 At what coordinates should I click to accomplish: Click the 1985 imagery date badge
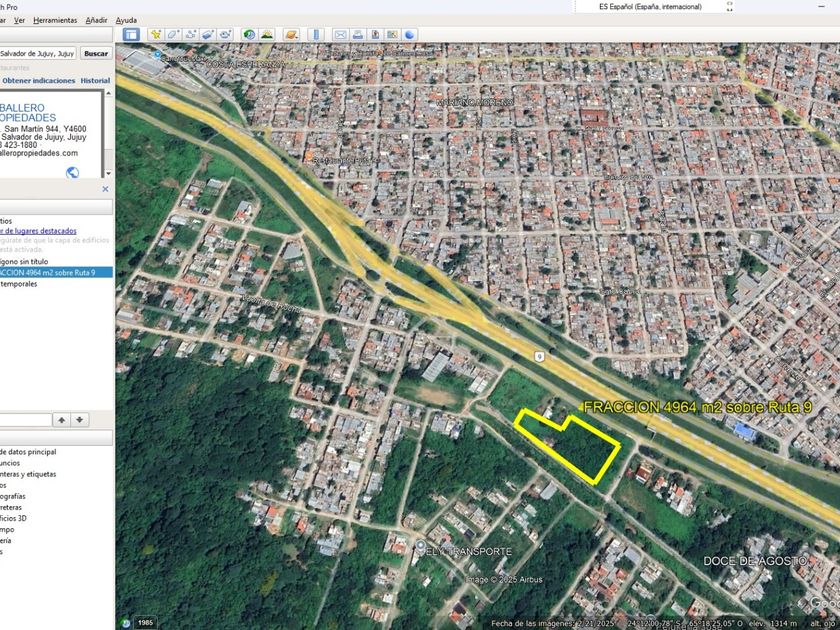pyautogui.click(x=145, y=622)
